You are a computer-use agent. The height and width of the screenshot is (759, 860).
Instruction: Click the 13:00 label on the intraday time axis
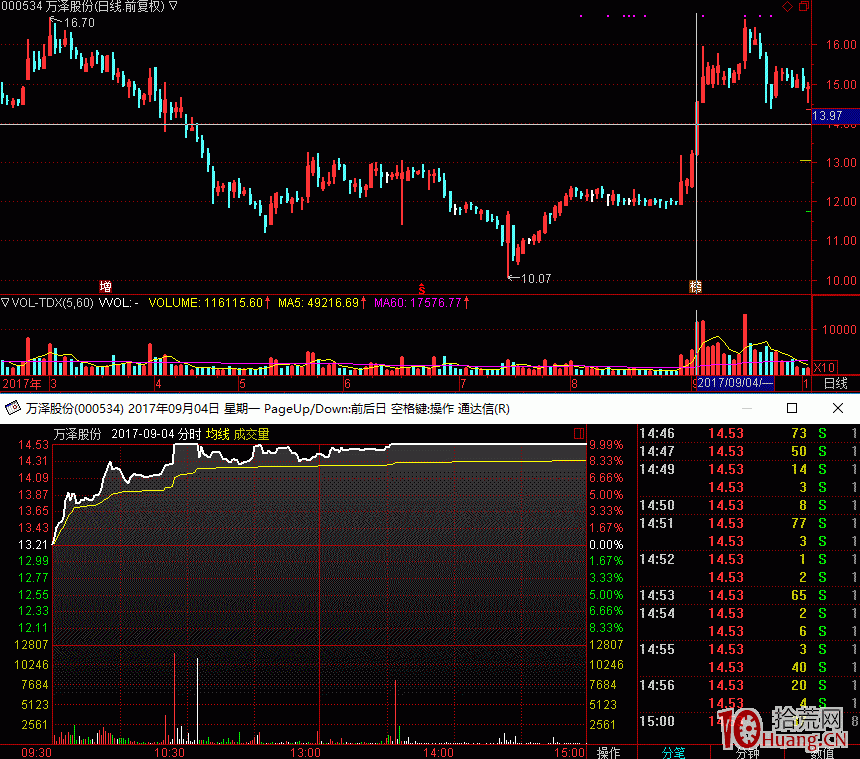pyautogui.click(x=305, y=752)
